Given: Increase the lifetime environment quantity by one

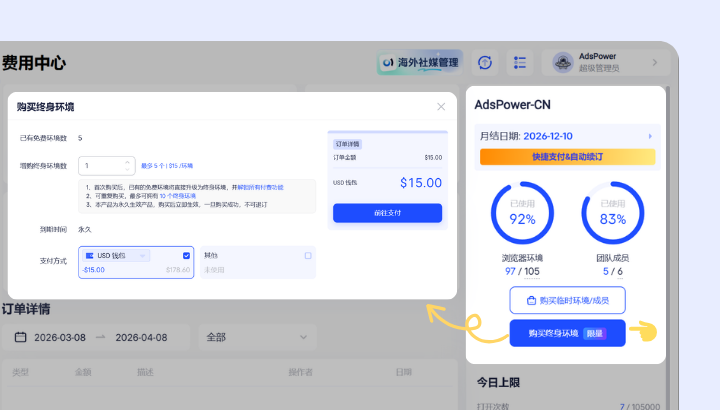Looking at the screenshot, I should click(127, 162).
